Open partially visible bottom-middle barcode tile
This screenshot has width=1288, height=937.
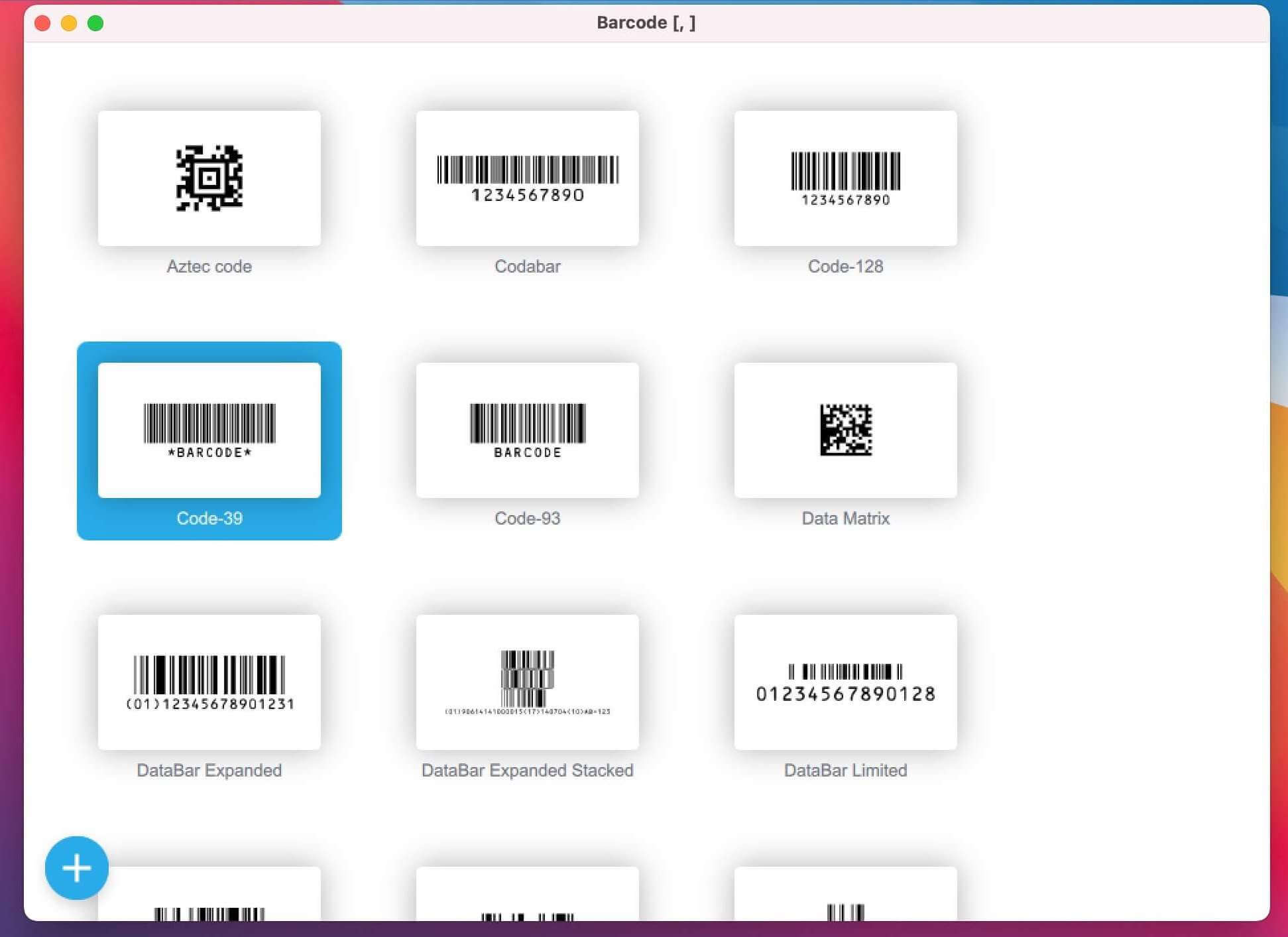point(527,895)
